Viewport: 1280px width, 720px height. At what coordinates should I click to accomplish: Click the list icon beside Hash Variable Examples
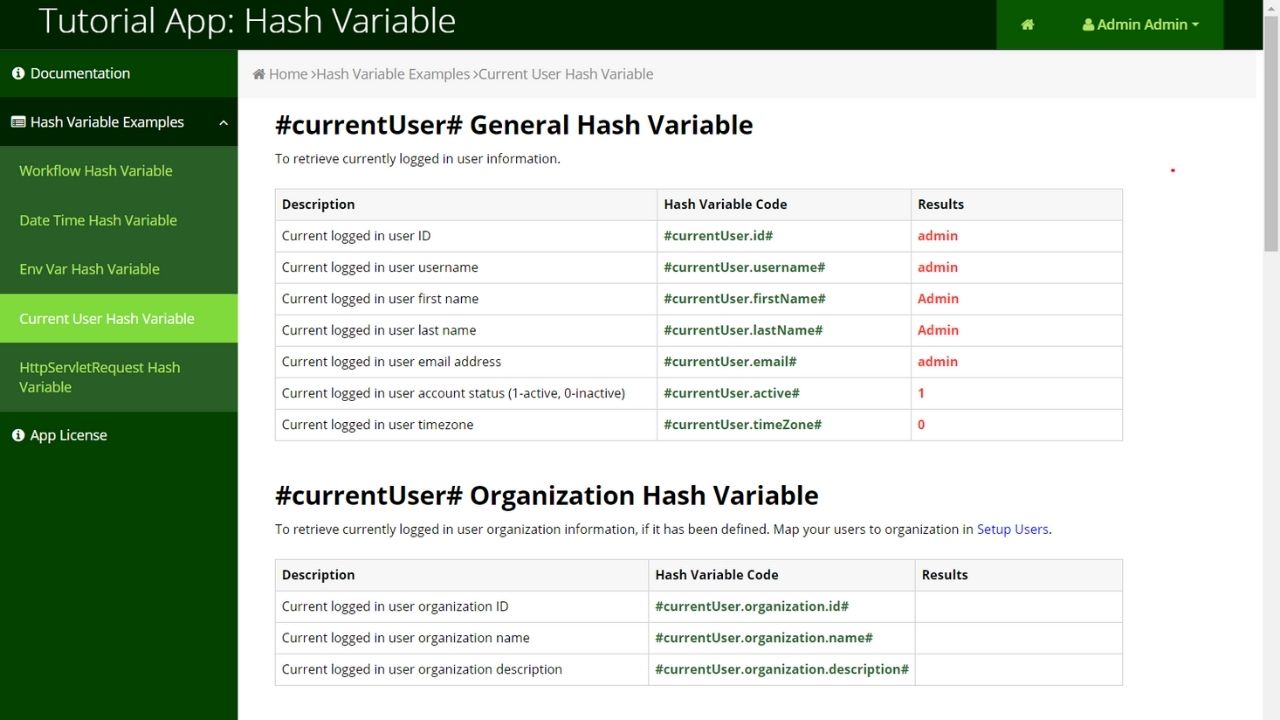click(x=18, y=122)
